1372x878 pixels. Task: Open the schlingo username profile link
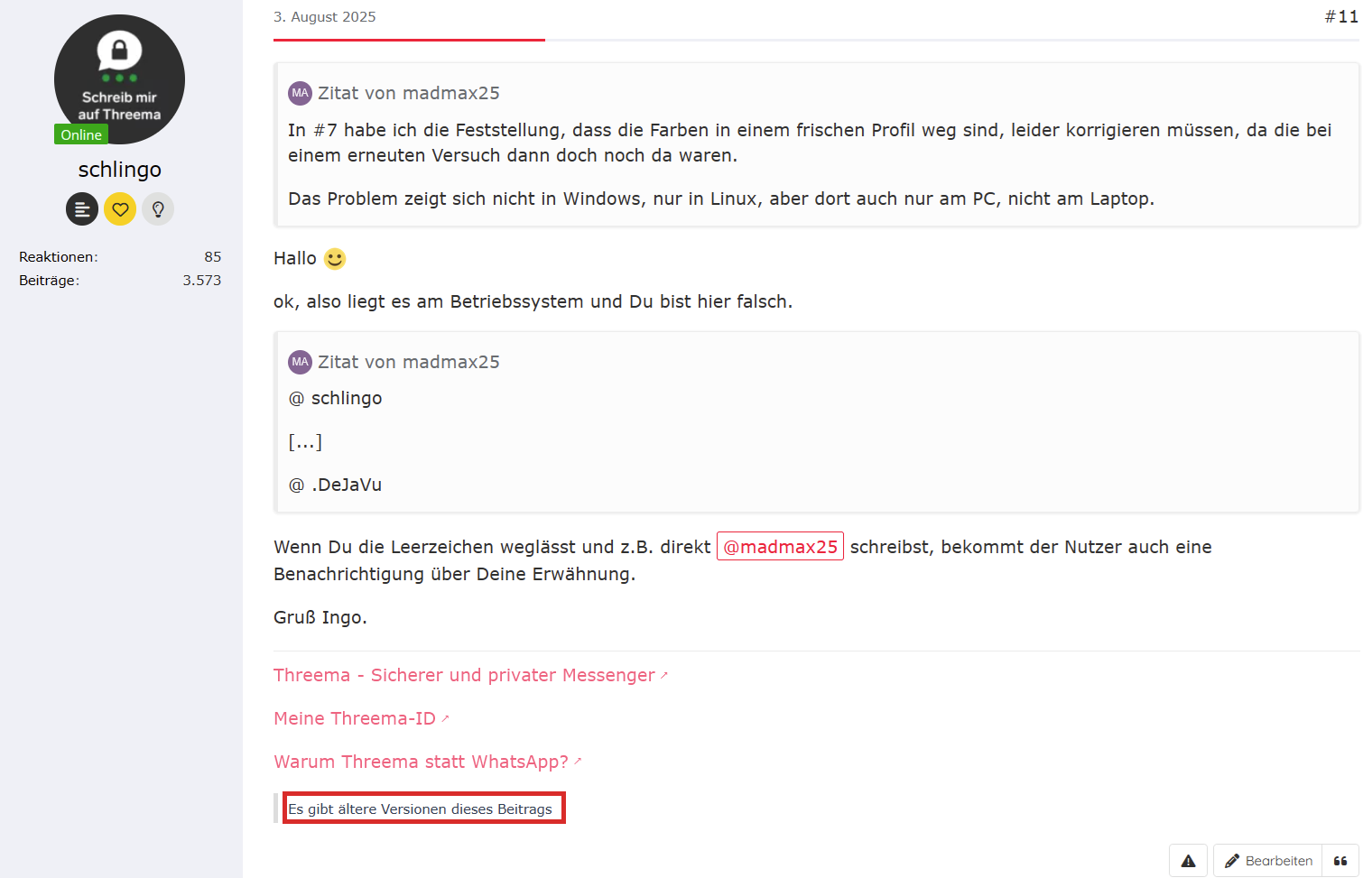click(x=120, y=170)
